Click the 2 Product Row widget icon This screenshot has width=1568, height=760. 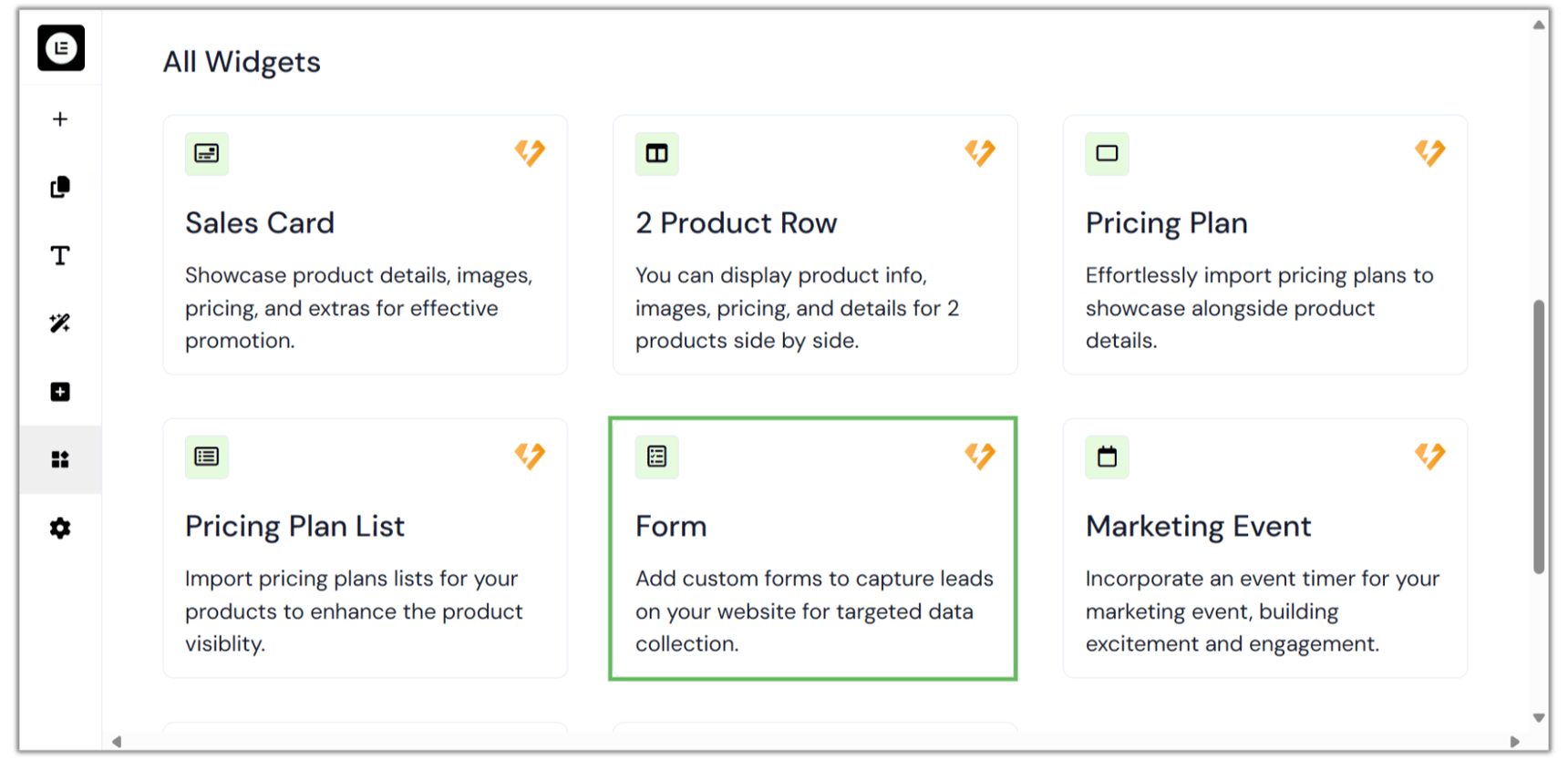pos(656,153)
